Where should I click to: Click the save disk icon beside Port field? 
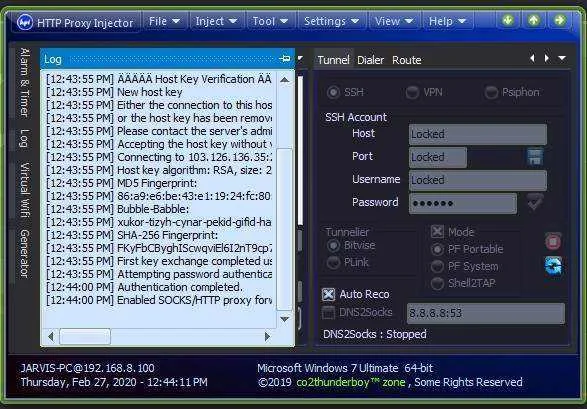click(x=535, y=157)
